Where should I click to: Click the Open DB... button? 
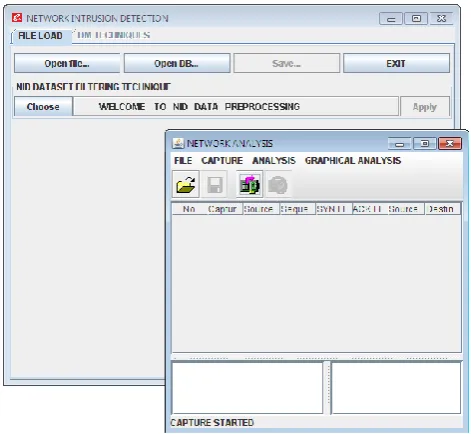(x=177, y=63)
